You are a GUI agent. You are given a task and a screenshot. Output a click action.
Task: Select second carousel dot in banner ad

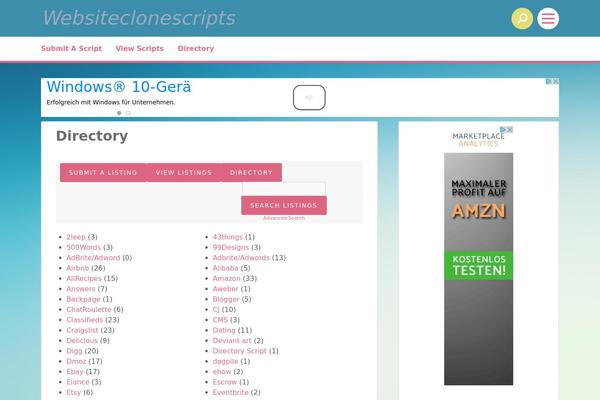(128, 113)
